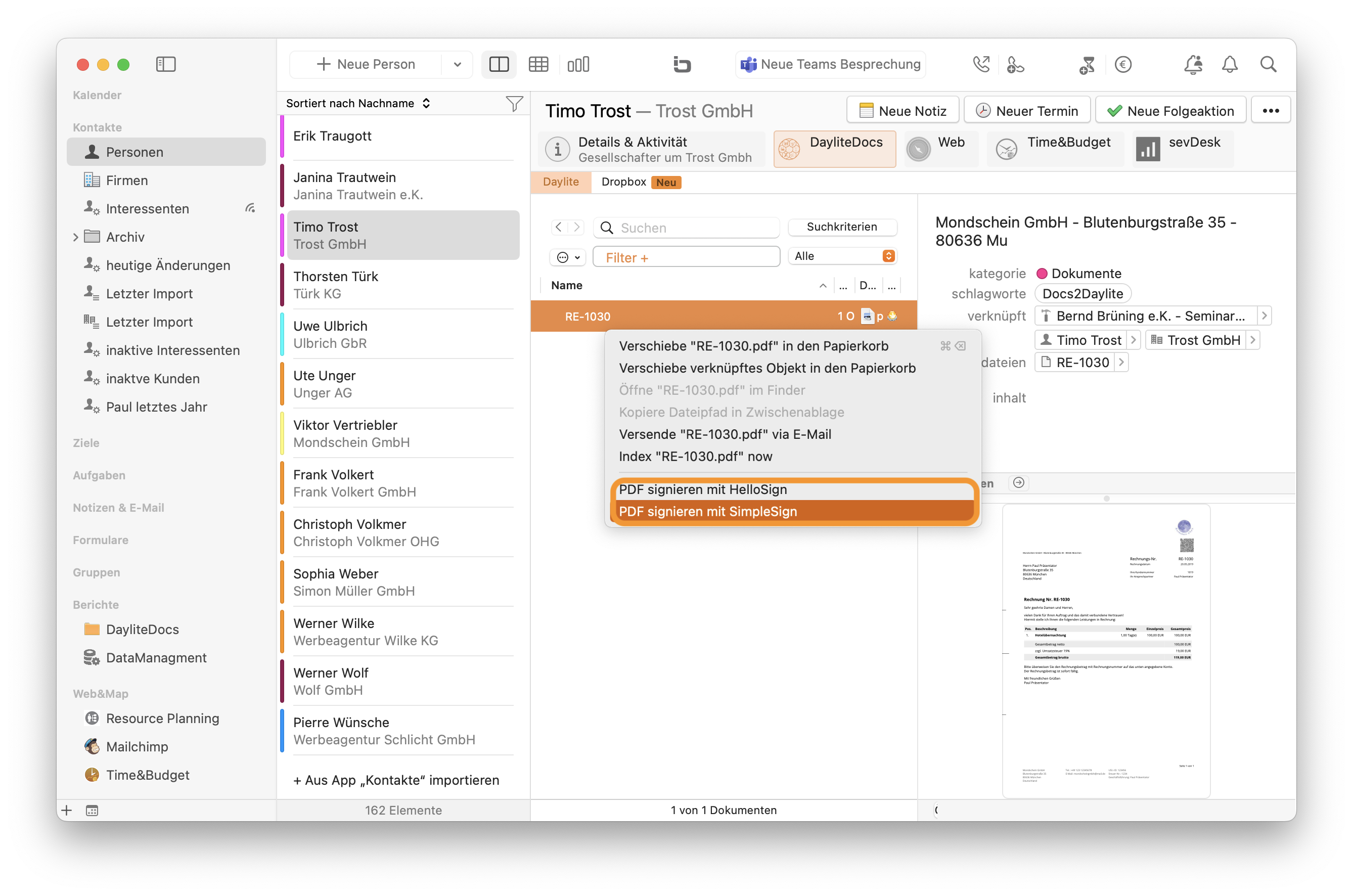The image size is (1353, 896).
Task: Open the three-dot more actions button
Action: [x=1271, y=111]
